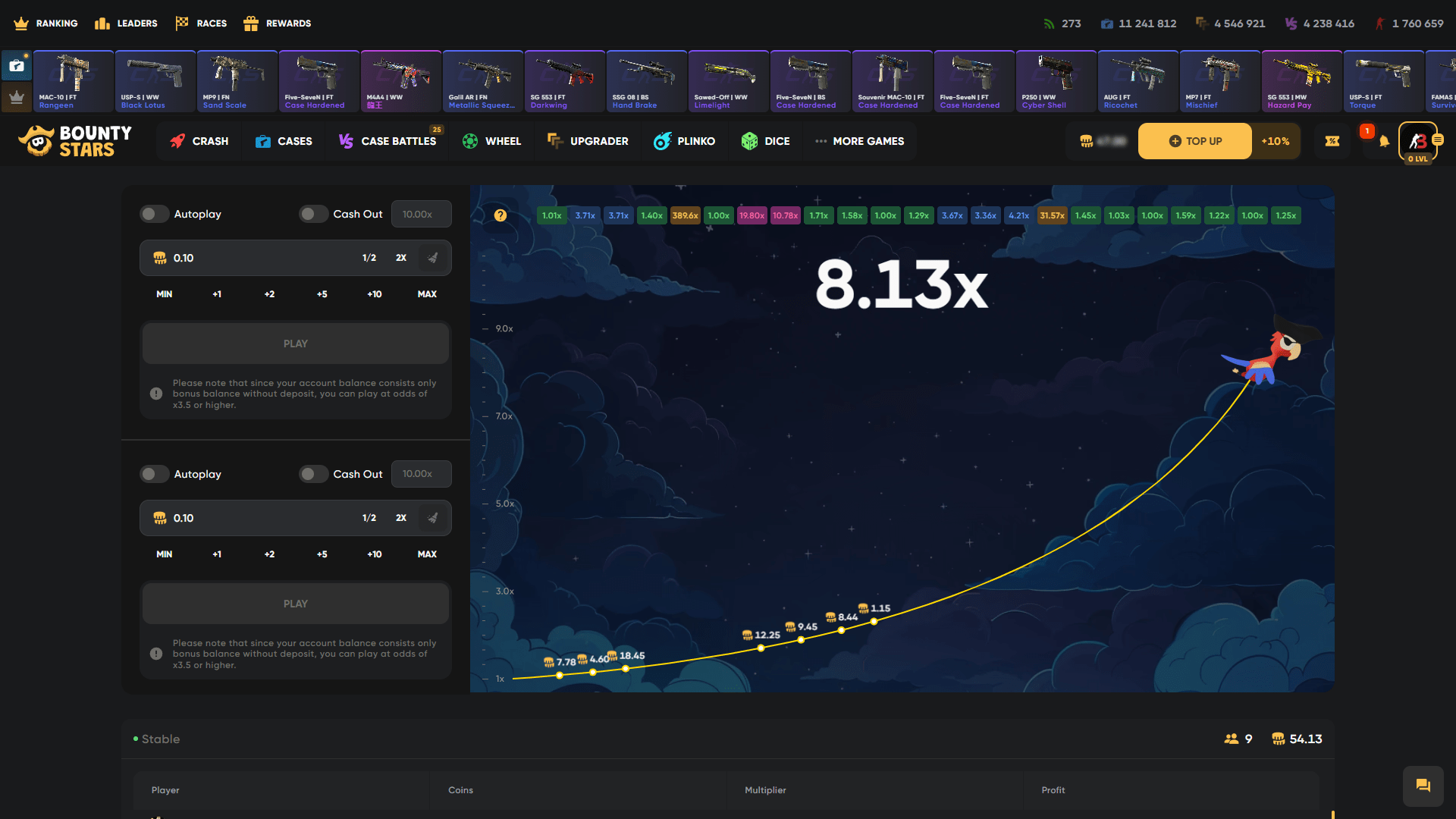Click the help question mark in the crash game
The height and width of the screenshot is (819, 1456).
click(500, 215)
